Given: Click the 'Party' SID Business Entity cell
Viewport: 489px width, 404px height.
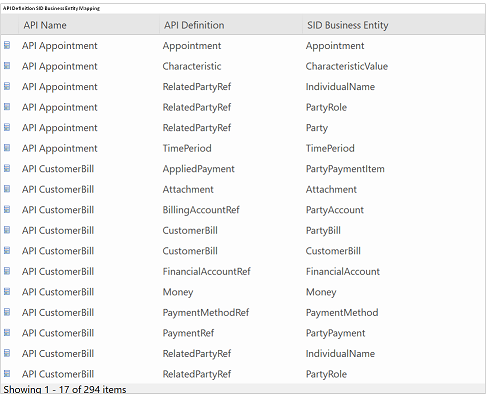Looking at the screenshot, I should 317,128.
